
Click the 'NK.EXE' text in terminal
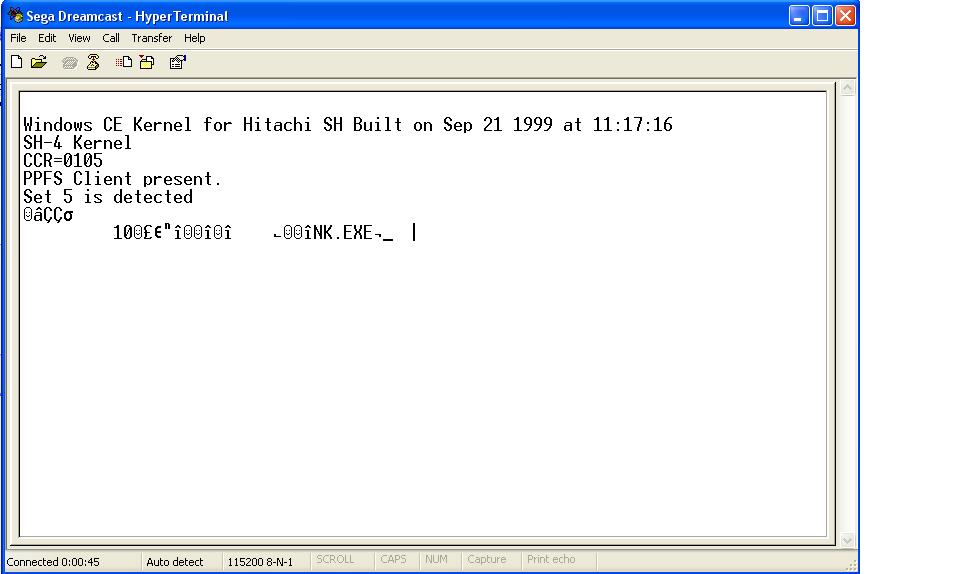(342, 233)
